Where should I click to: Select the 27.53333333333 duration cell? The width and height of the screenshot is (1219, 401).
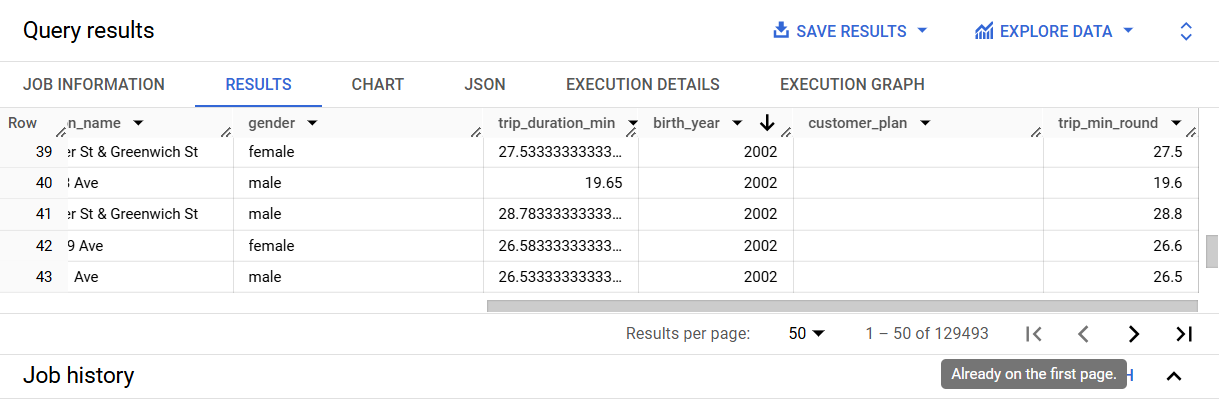tap(561, 152)
